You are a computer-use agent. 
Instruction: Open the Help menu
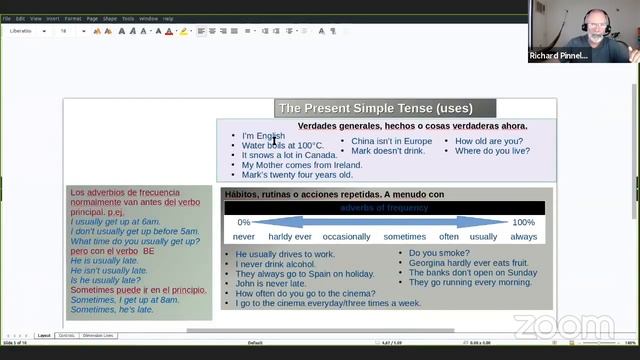168,19
